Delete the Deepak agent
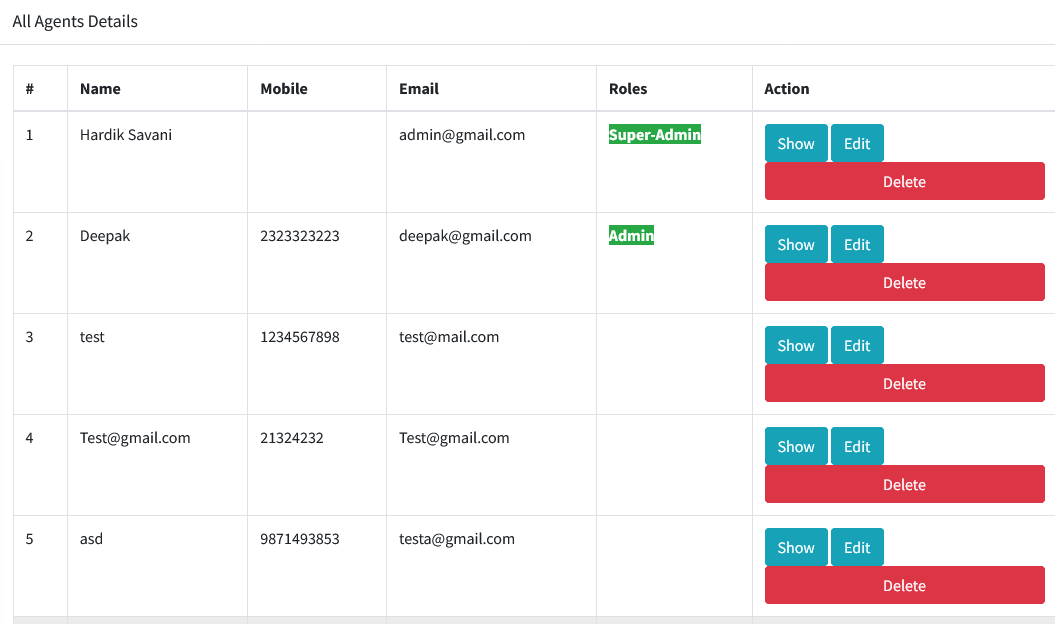1055x624 pixels. (x=904, y=282)
